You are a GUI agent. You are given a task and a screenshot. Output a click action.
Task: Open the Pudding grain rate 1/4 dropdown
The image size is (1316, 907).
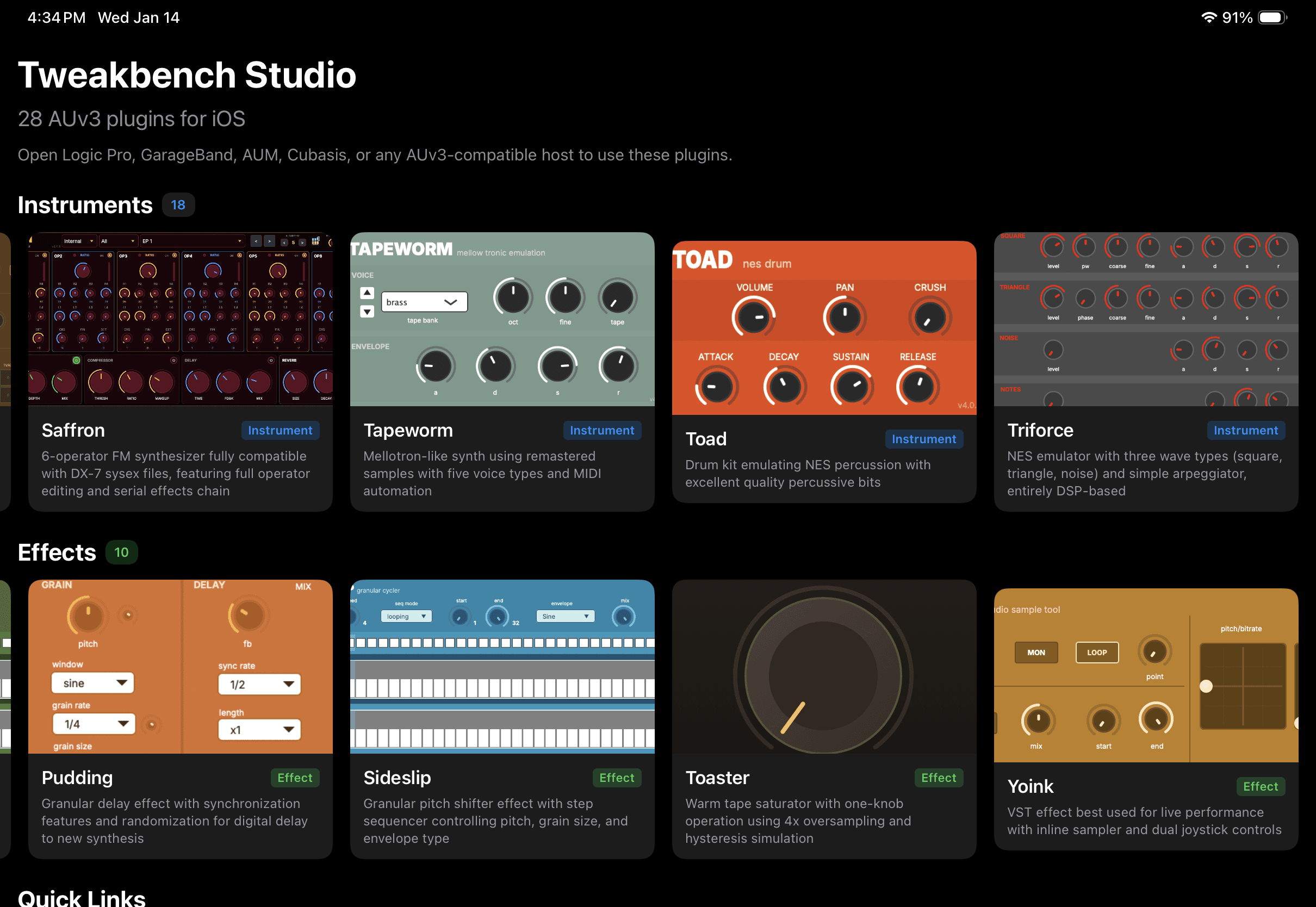[94, 724]
